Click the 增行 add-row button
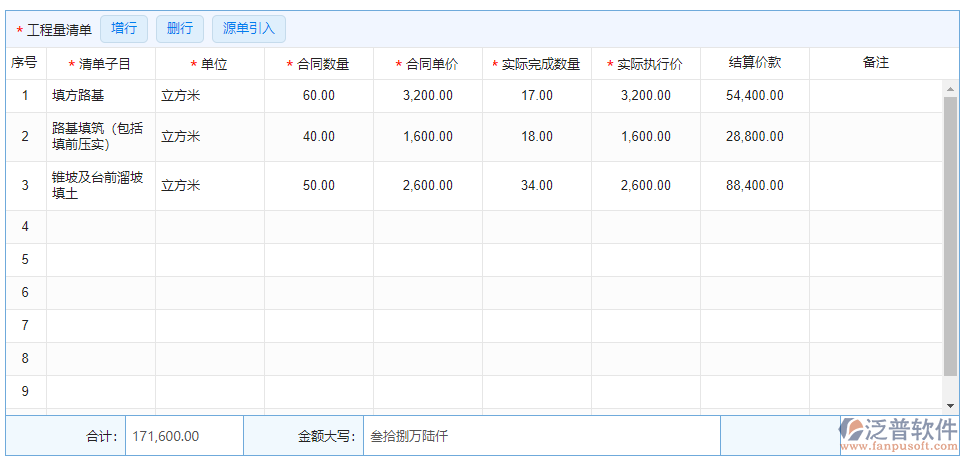 pyautogui.click(x=123, y=29)
